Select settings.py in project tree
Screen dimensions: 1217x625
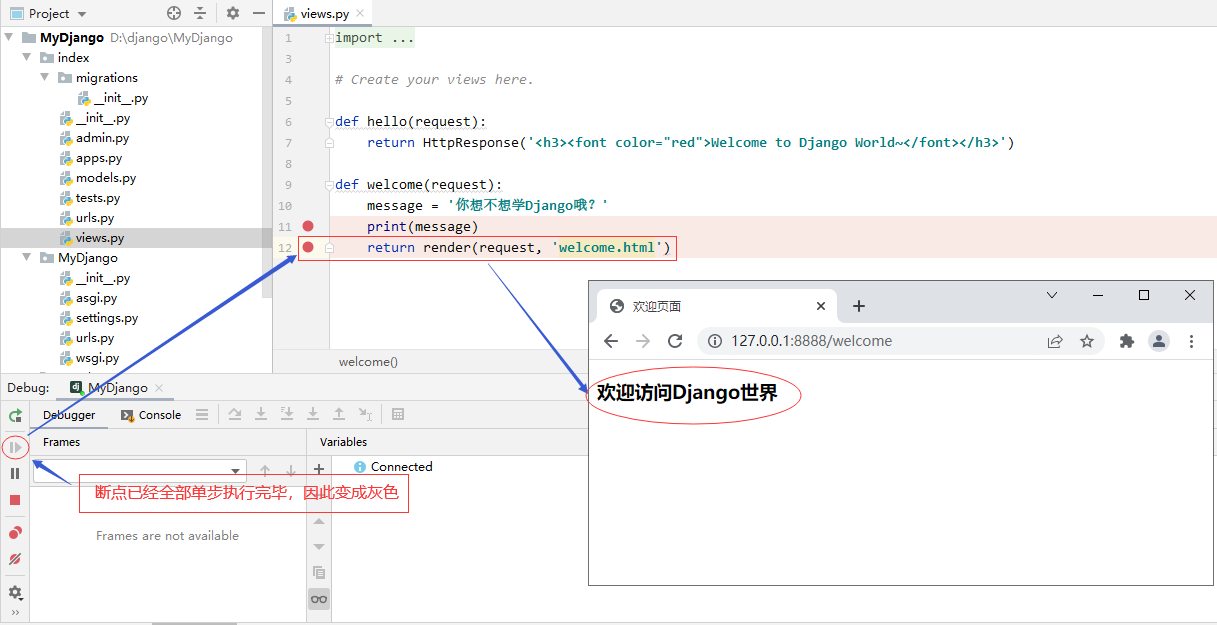coord(98,318)
